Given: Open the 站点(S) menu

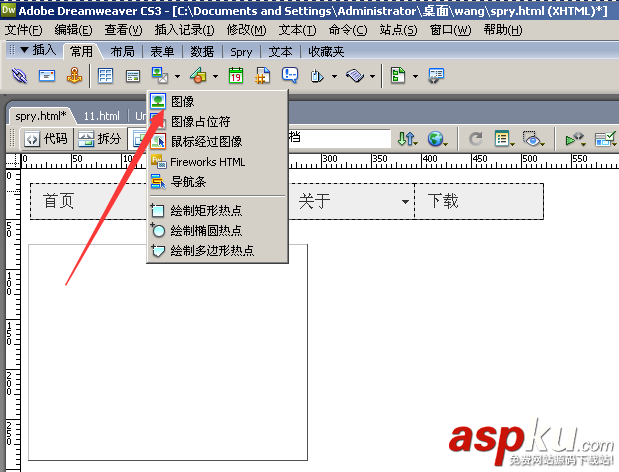Looking at the screenshot, I should pyautogui.click(x=398, y=30).
